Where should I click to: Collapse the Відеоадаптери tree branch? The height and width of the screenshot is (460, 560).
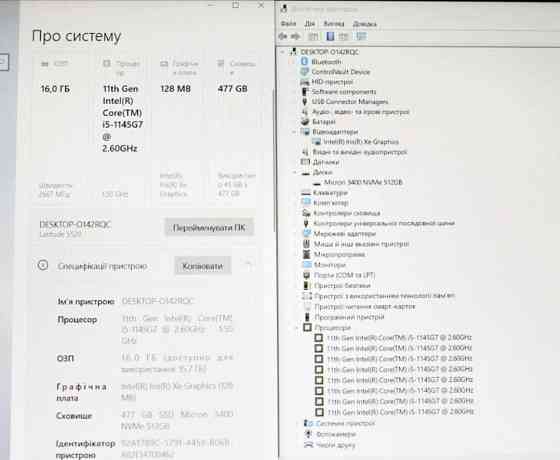tap(294, 132)
